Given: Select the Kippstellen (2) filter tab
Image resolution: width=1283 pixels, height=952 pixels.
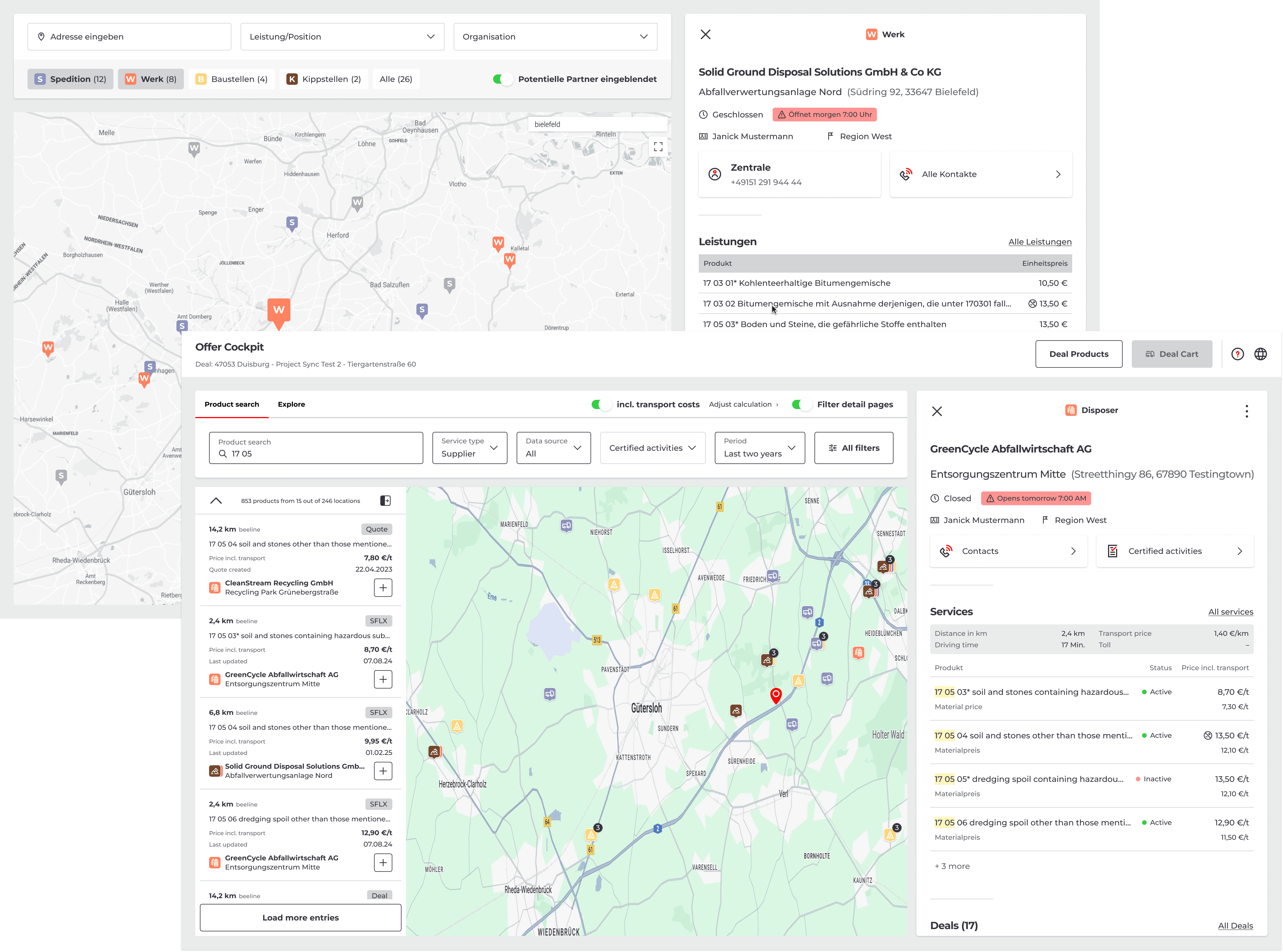Looking at the screenshot, I should point(324,79).
